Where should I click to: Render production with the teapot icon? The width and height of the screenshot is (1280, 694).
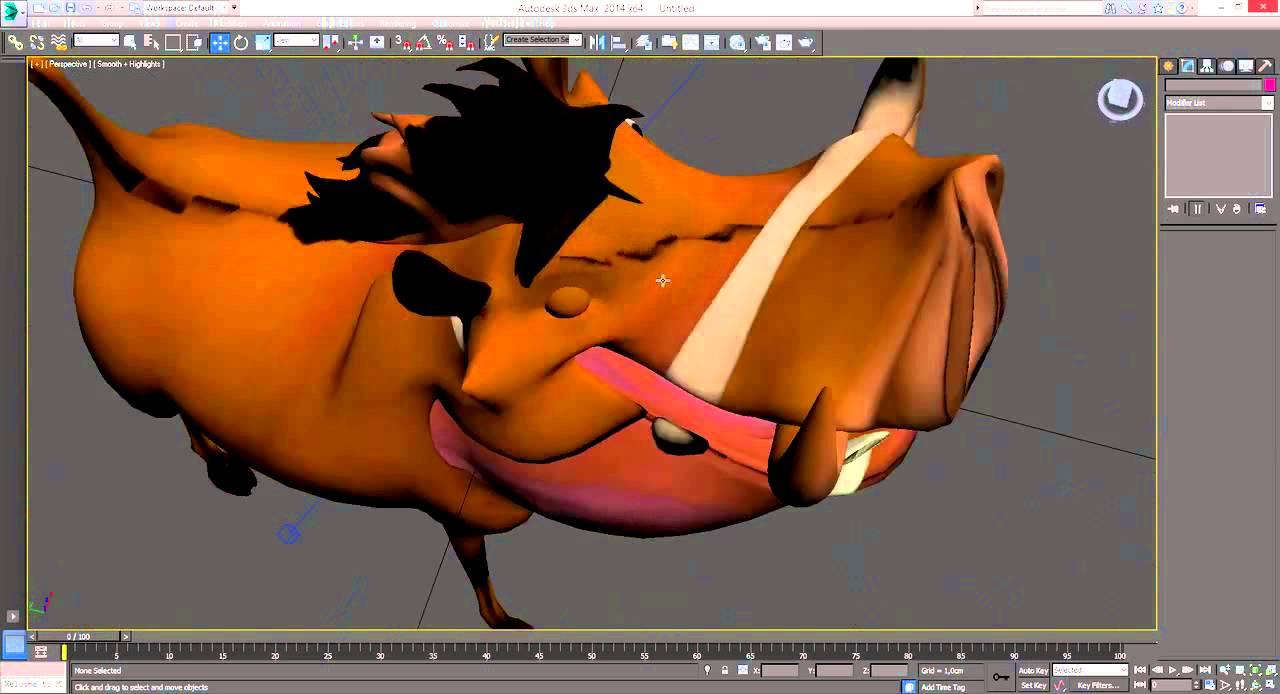[x=806, y=42]
